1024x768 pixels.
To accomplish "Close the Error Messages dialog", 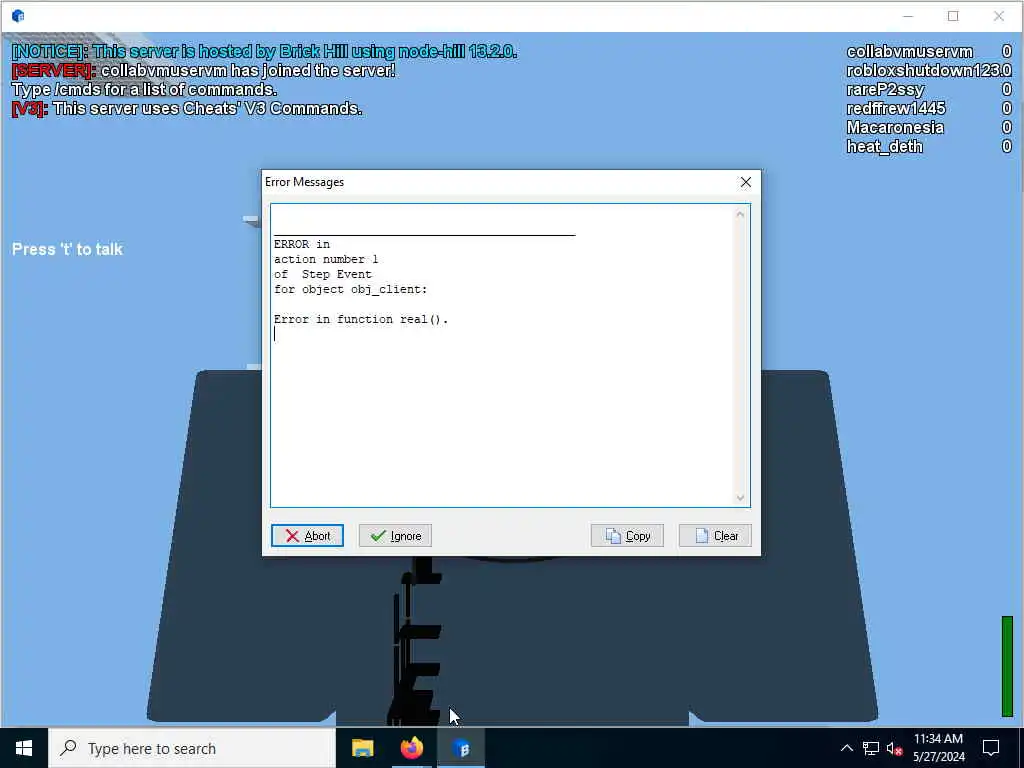I will coord(746,182).
